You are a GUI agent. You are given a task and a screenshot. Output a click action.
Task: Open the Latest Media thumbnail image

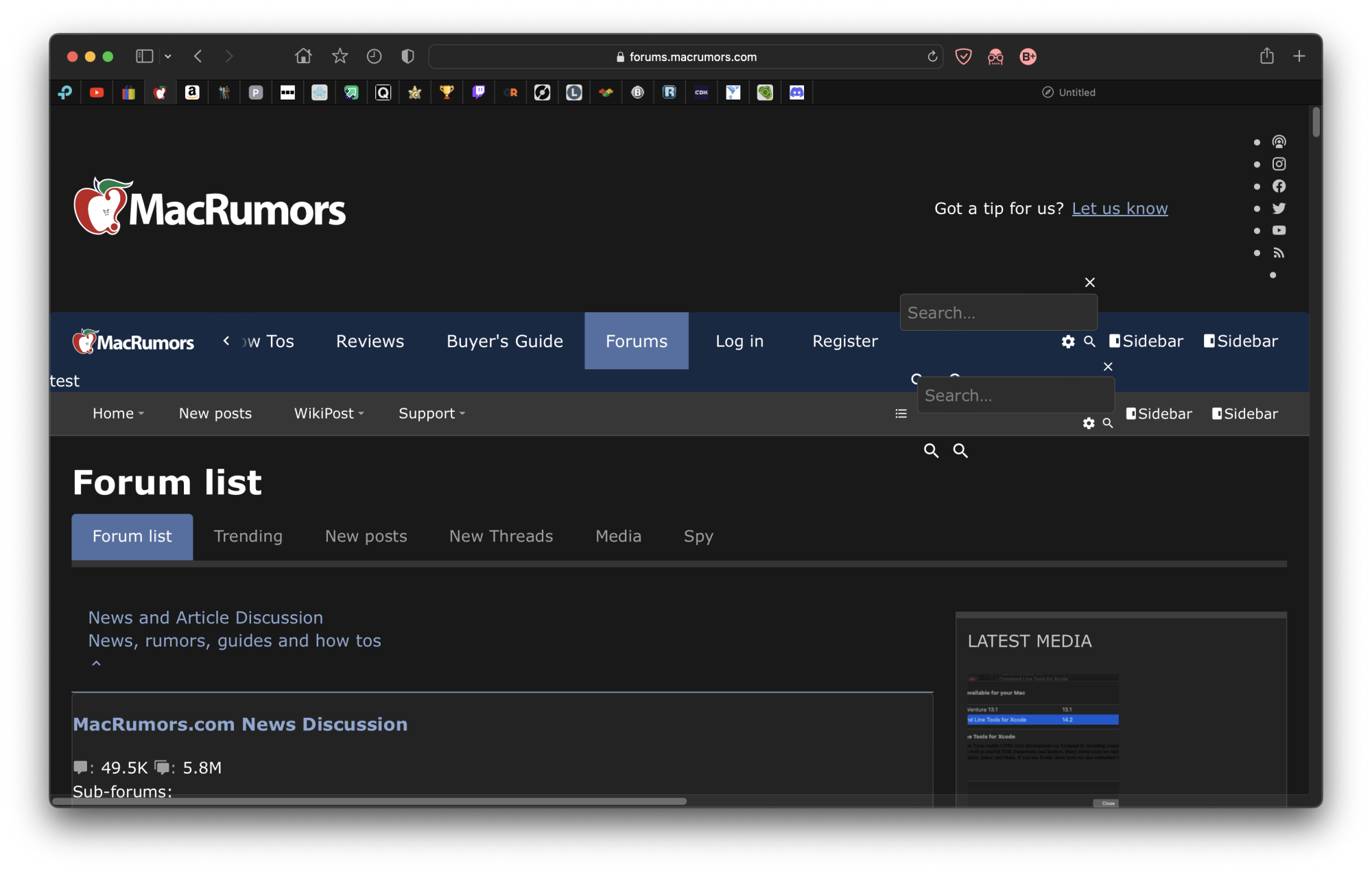pos(1043,740)
